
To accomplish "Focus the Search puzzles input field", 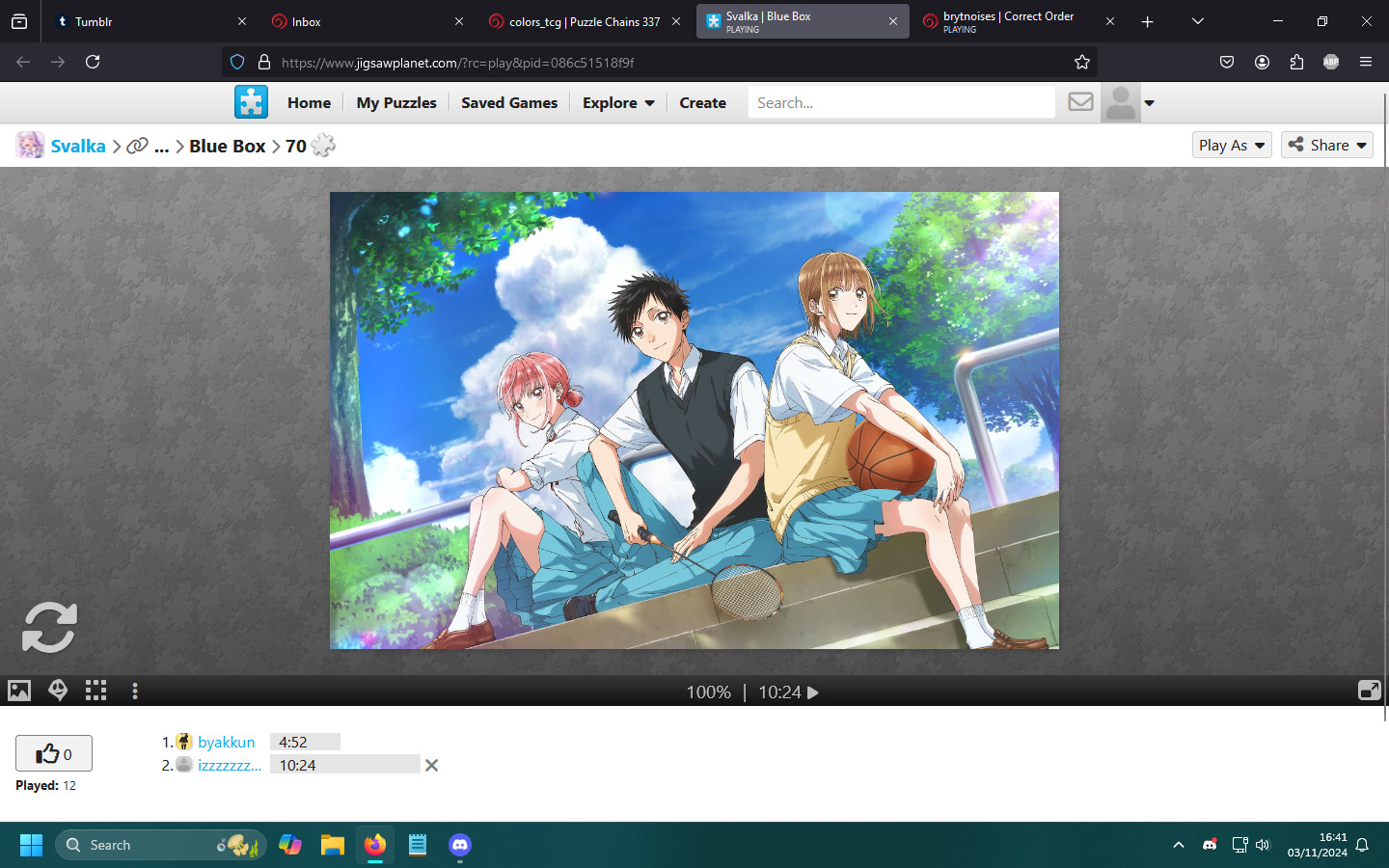I will click(901, 102).
